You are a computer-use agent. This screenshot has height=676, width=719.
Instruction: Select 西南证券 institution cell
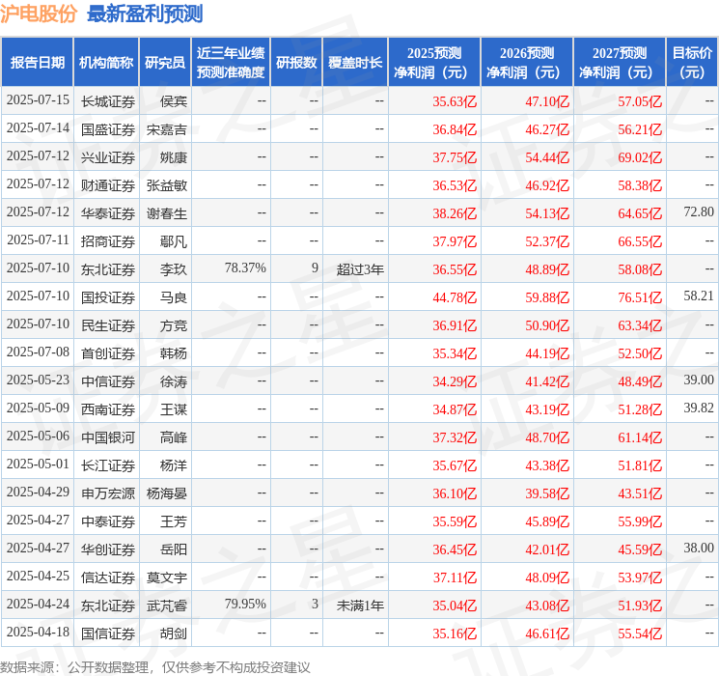point(108,409)
